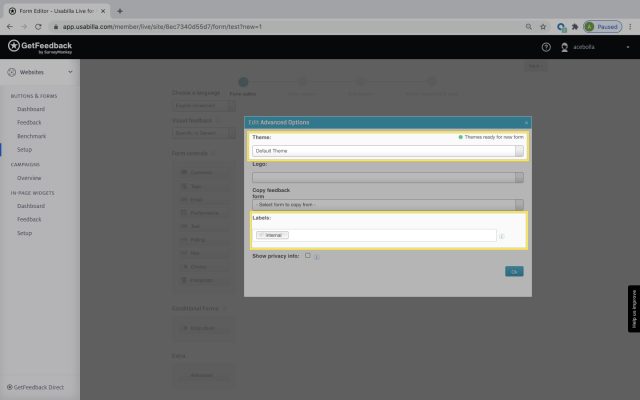Viewport: 640px width, 400px height.
Task: Click the Websites compass icon in sidebar
Action: (11, 72)
